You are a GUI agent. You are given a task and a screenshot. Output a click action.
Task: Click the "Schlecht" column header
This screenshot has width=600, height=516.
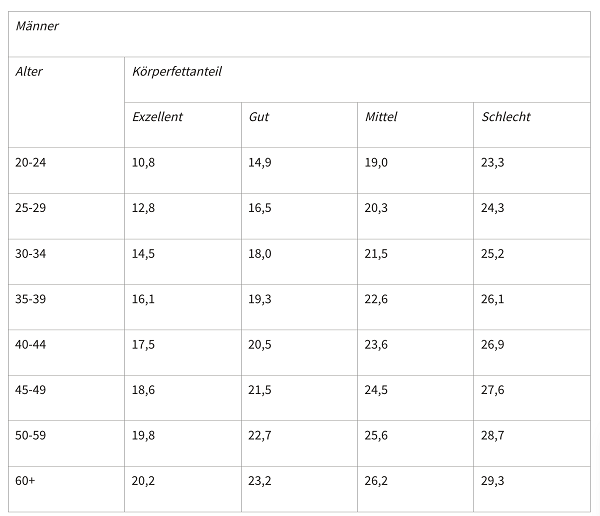(x=506, y=117)
